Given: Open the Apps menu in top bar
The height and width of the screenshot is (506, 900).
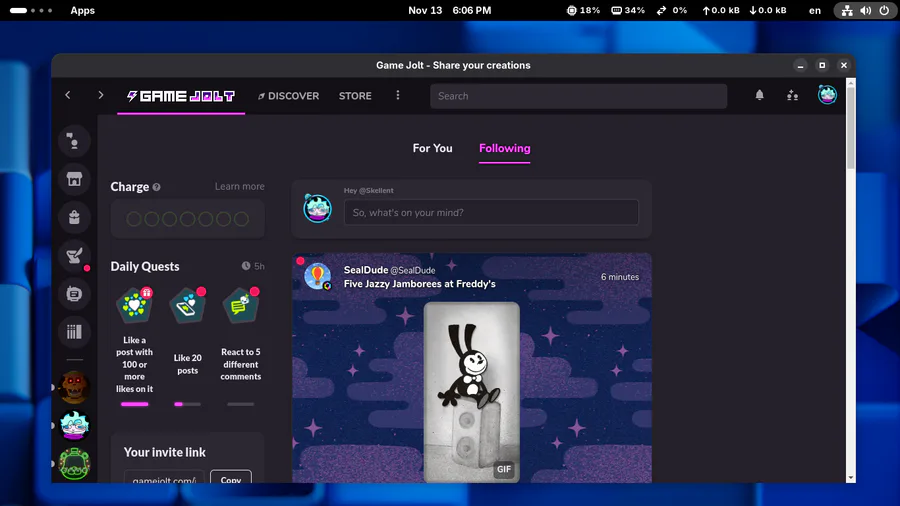Looking at the screenshot, I should (x=83, y=10).
